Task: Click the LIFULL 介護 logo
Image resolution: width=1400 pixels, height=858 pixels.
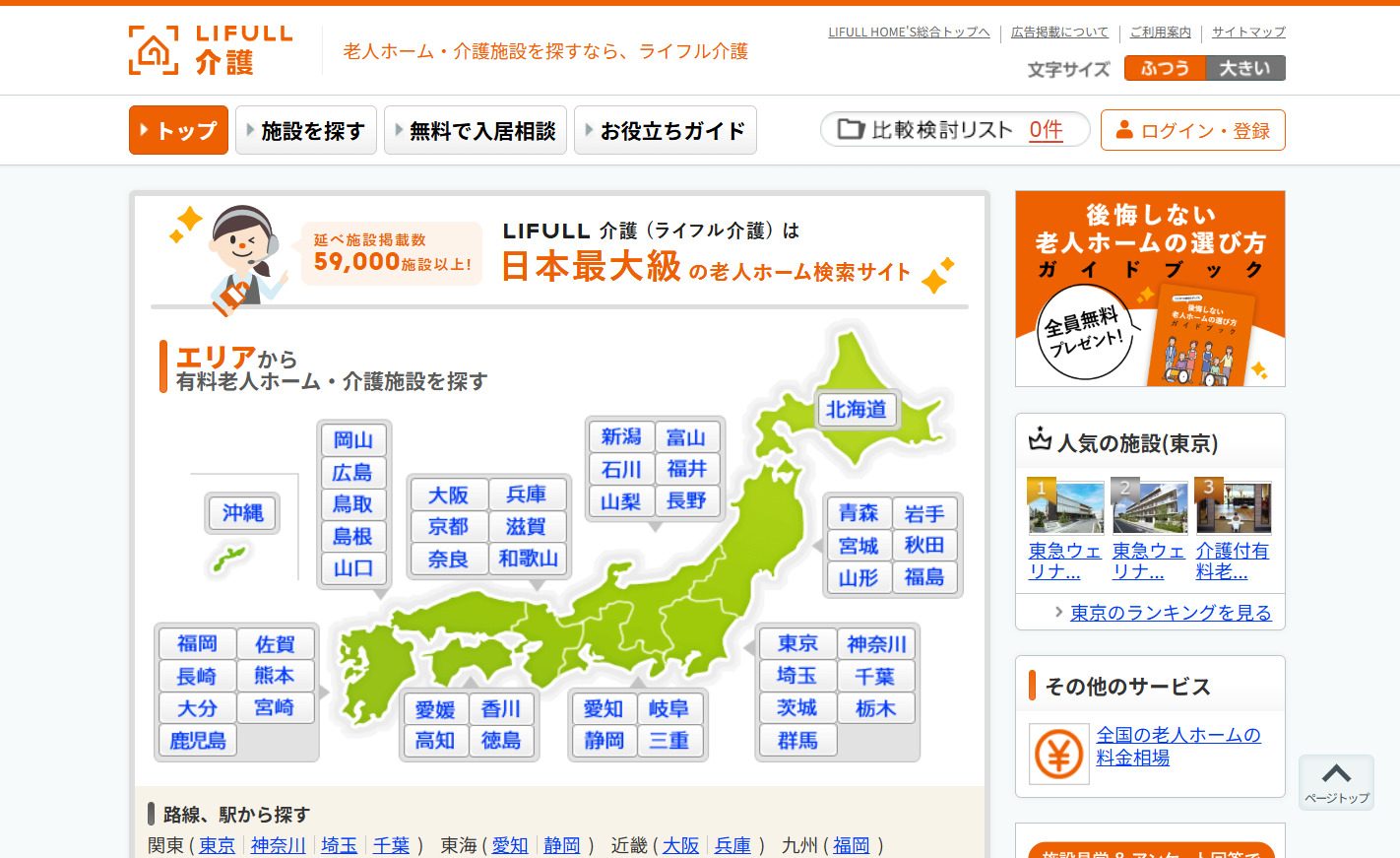Action: [x=211, y=50]
